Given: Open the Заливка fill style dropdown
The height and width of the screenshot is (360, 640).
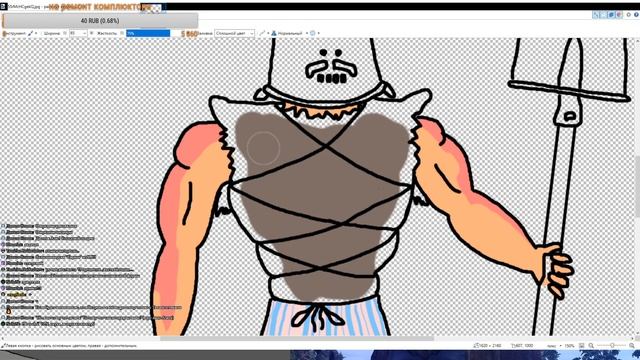Looking at the screenshot, I should tap(235, 33).
